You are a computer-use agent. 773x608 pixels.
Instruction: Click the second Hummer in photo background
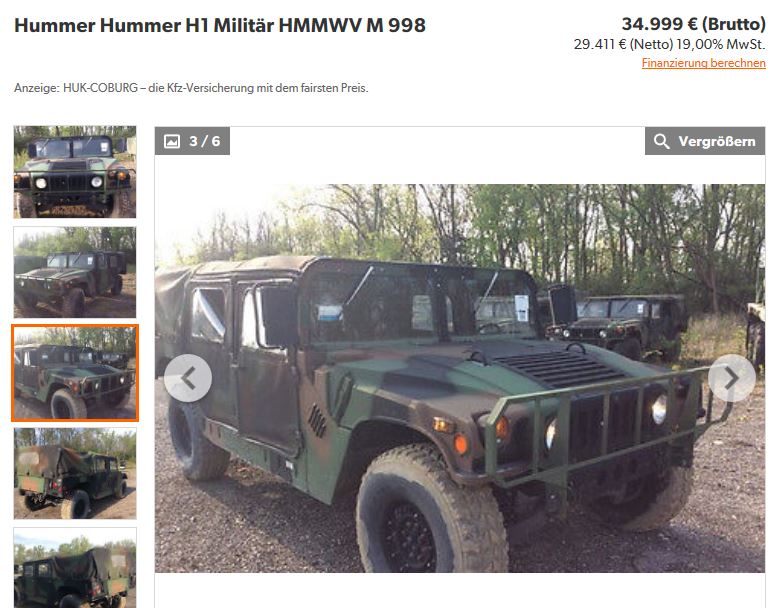point(619,321)
